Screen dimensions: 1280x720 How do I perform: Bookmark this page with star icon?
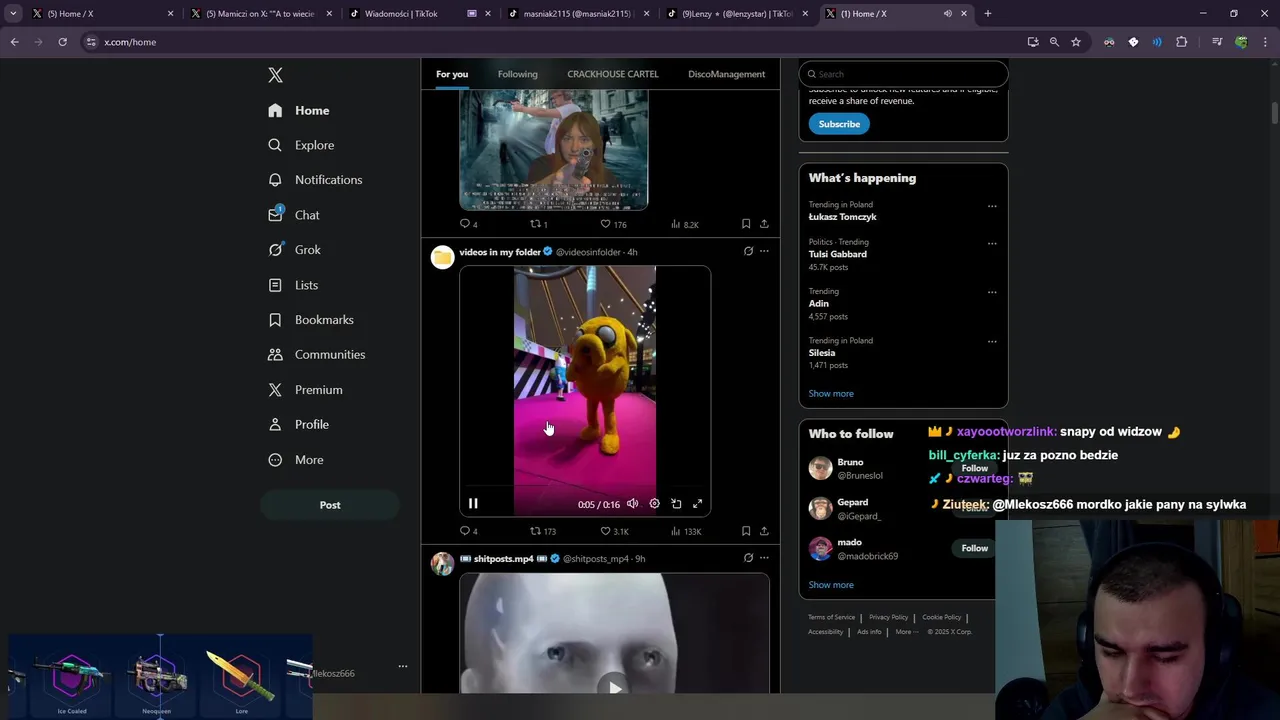1076,42
